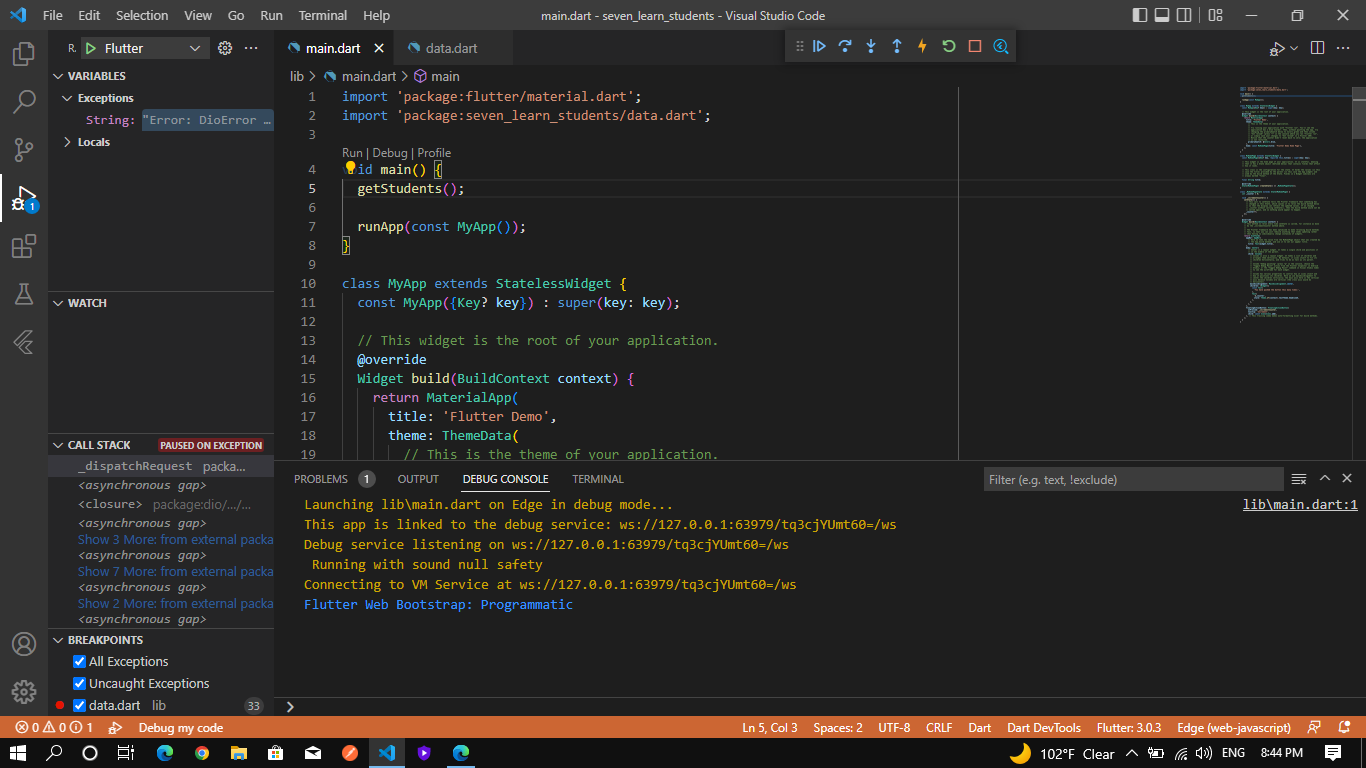The width and height of the screenshot is (1366, 768).
Task: Toggle Panel layout icon in title bar
Action: pos(1162,15)
